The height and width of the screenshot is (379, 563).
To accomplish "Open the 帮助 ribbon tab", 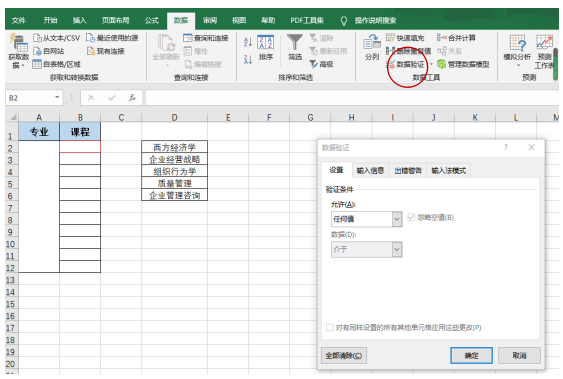I will (268, 20).
